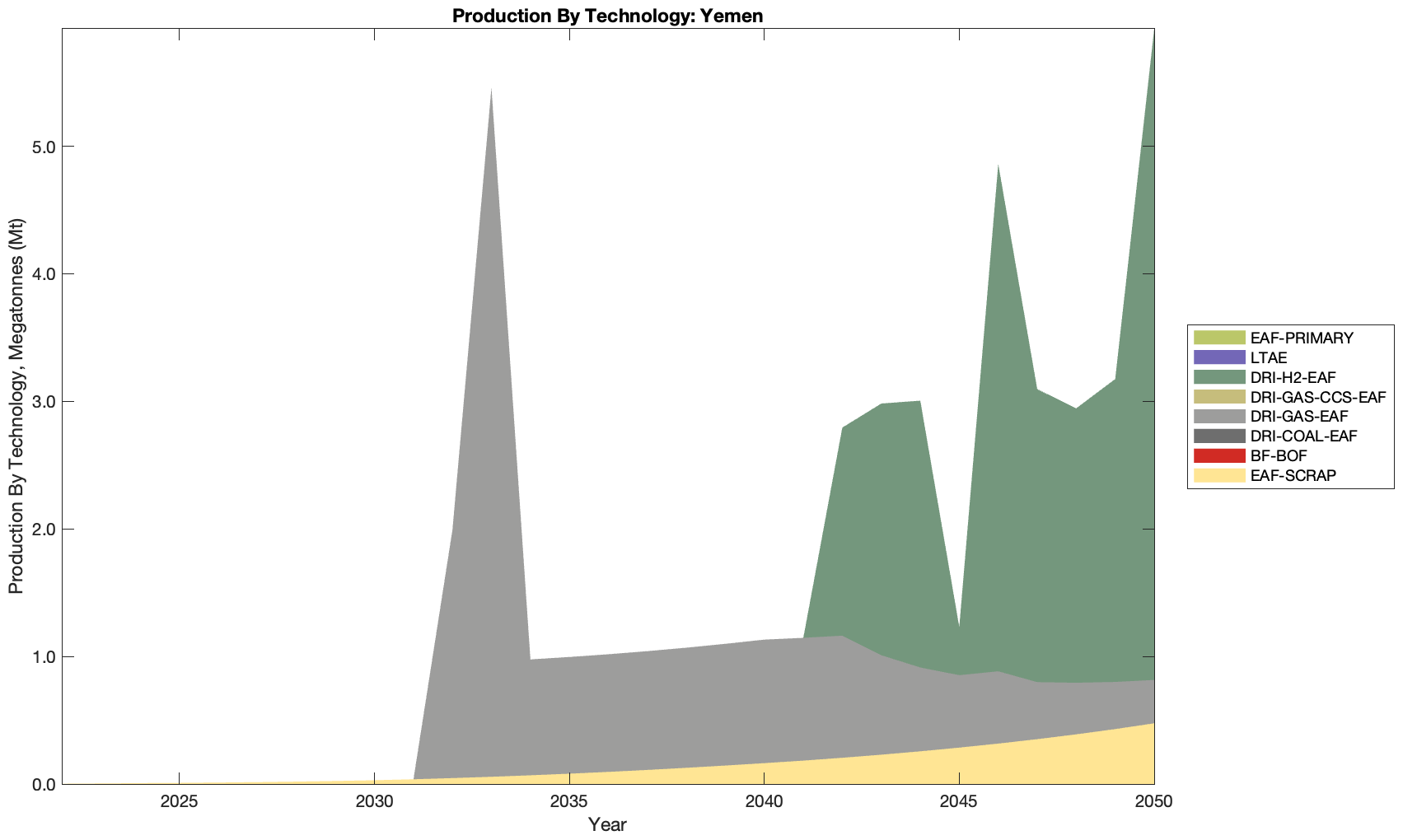
Task: Click the EAF-PRIMARY legend color swatch
Action: (1218, 338)
